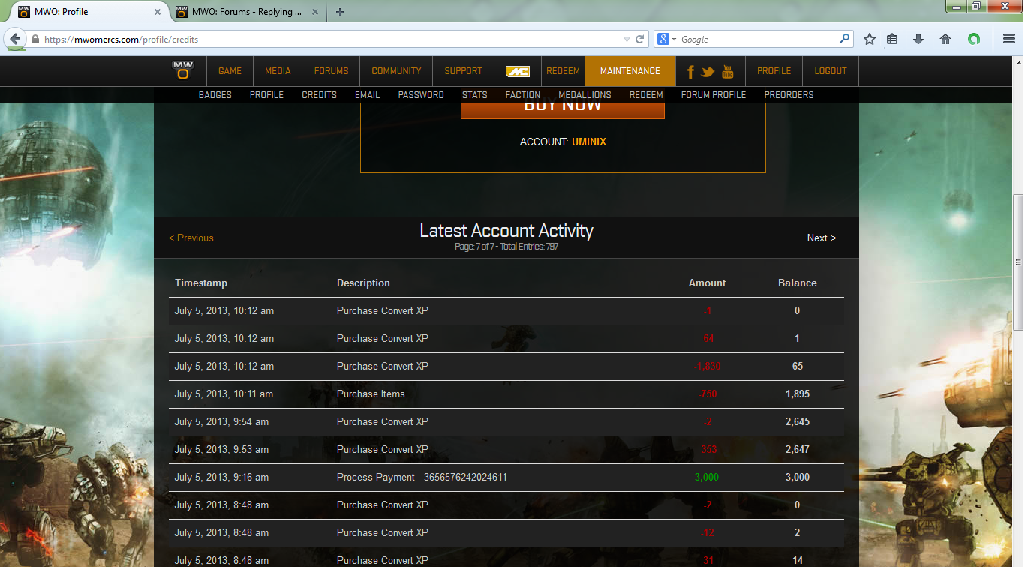Click in the Google search field
Screen dimensions: 1023x567
(757, 39)
